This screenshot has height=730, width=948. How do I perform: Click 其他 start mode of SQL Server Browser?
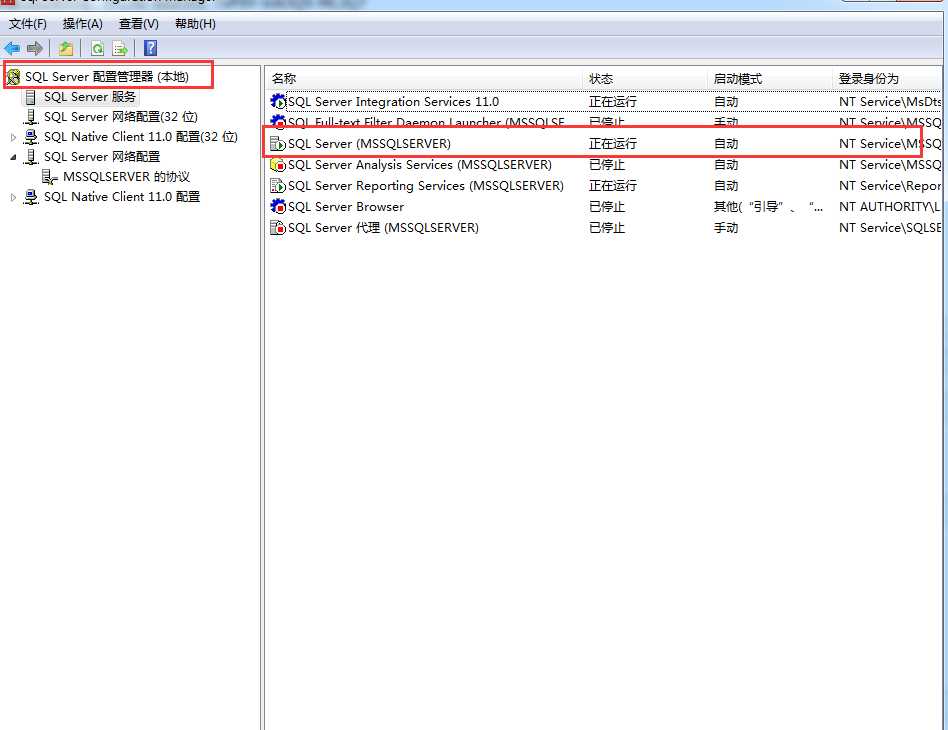tap(768, 207)
